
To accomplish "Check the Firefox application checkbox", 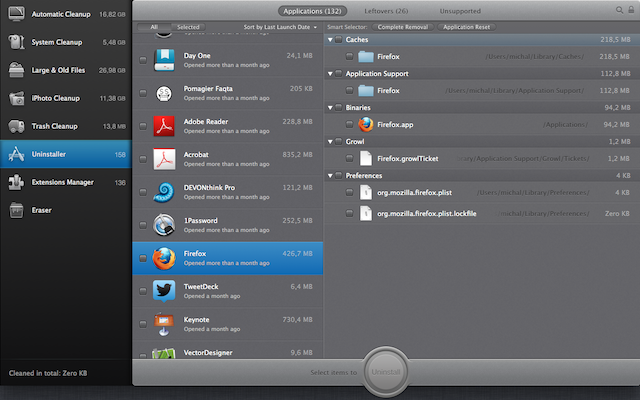I will tap(143, 258).
